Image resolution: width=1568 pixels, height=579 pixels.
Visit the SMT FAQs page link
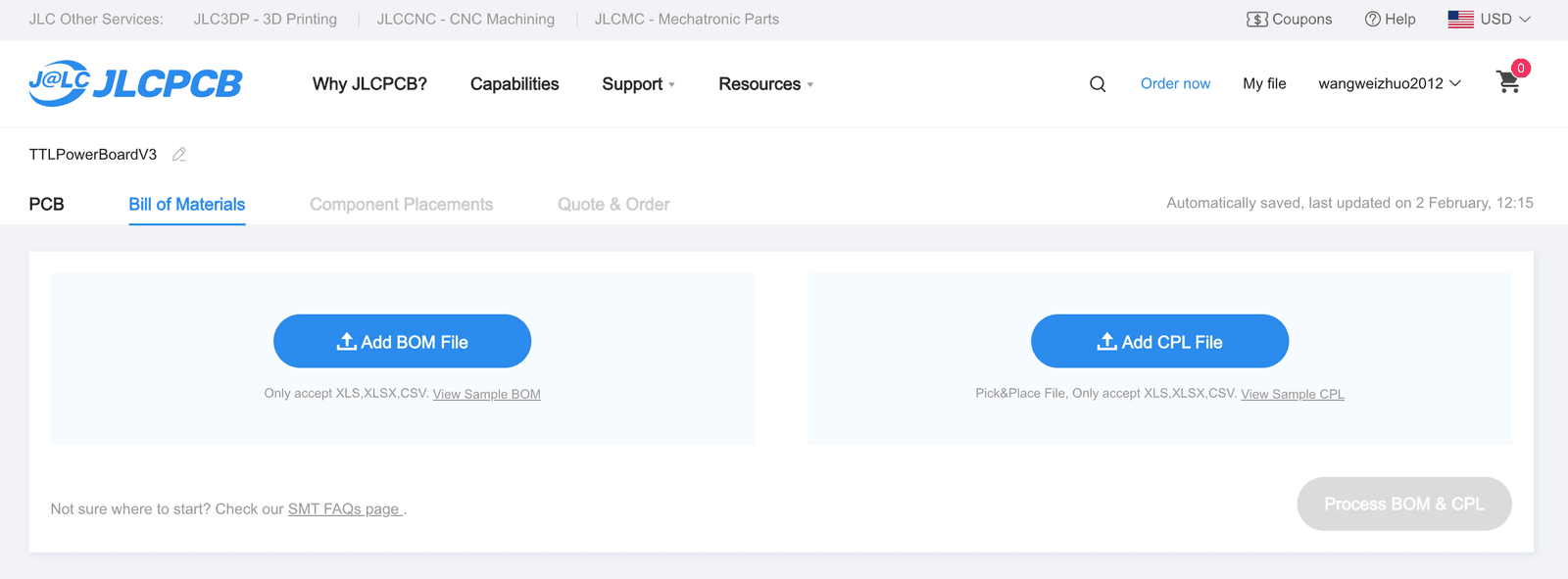(x=345, y=509)
